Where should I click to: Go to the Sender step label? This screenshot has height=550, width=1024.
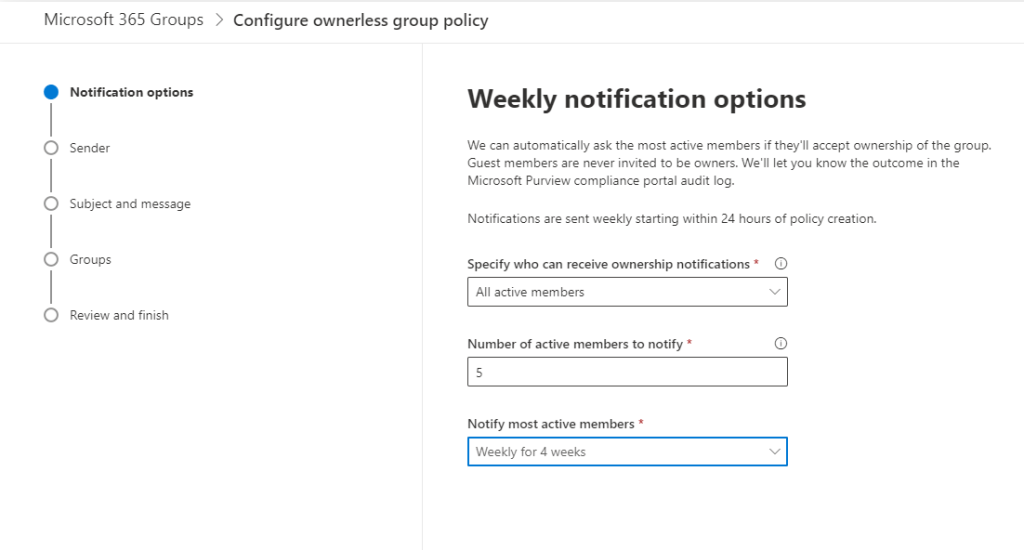[x=90, y=148]
